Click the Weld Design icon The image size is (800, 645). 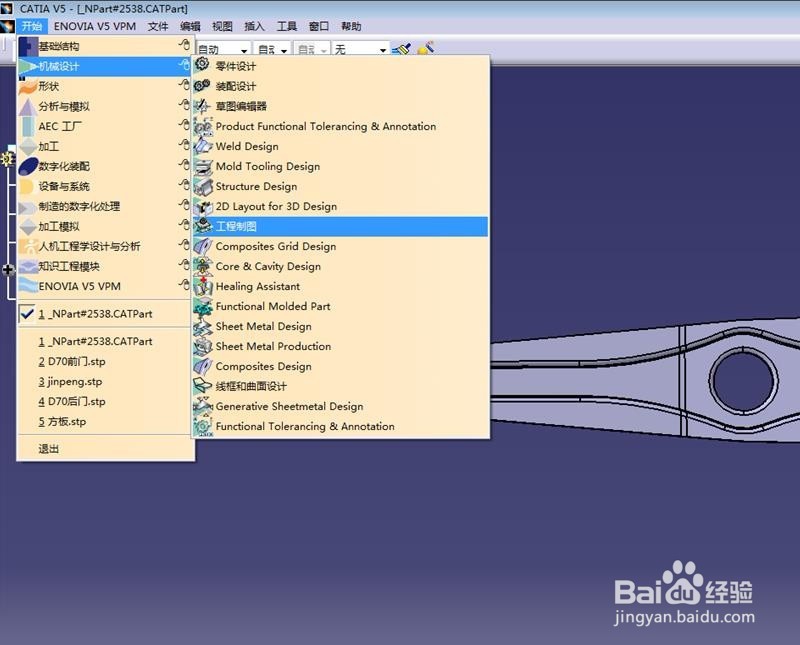click(x=203, y=145)
